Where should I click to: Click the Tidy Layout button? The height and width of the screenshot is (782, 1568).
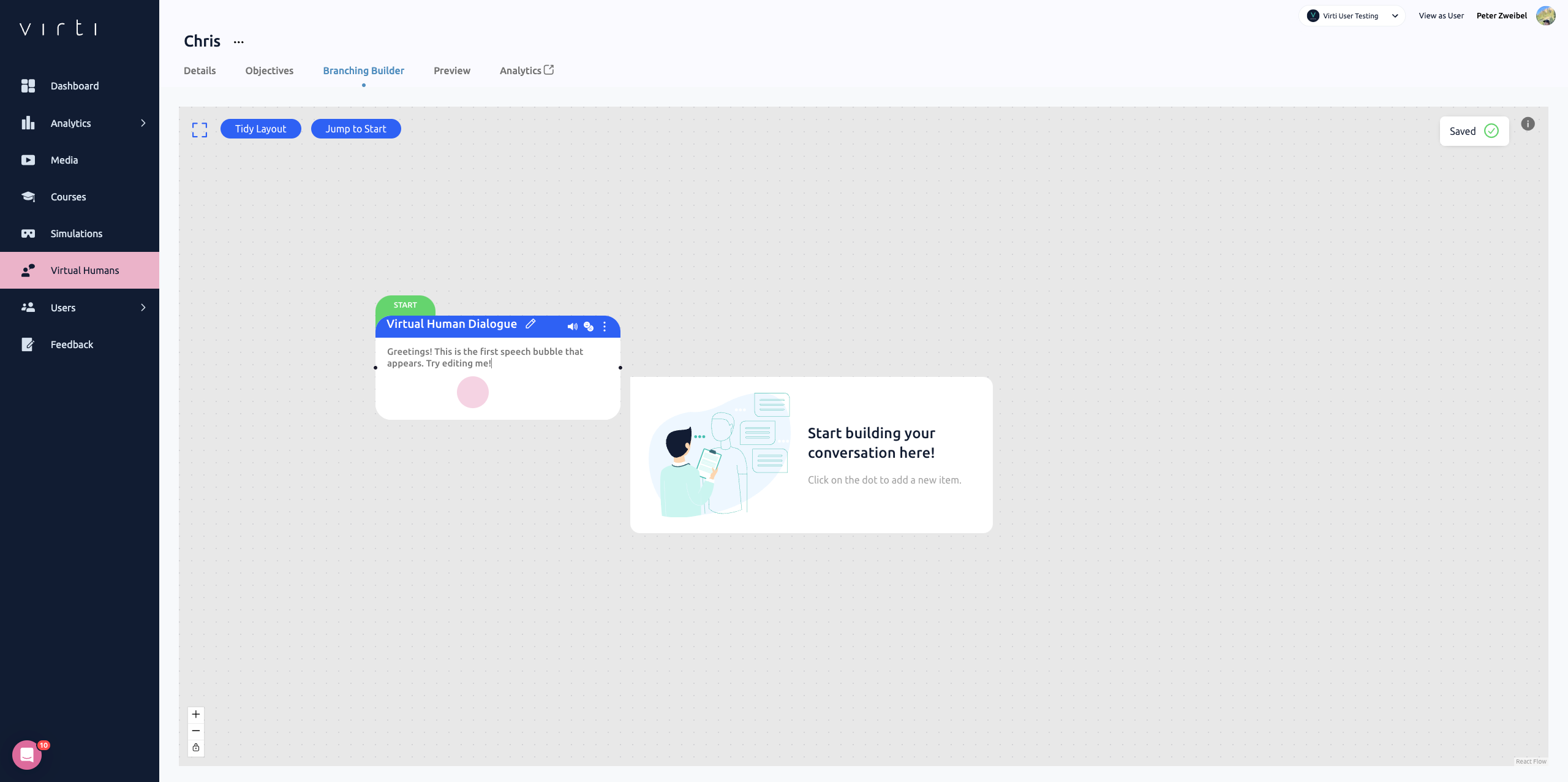pyautogui.click(x=260, y=129)
